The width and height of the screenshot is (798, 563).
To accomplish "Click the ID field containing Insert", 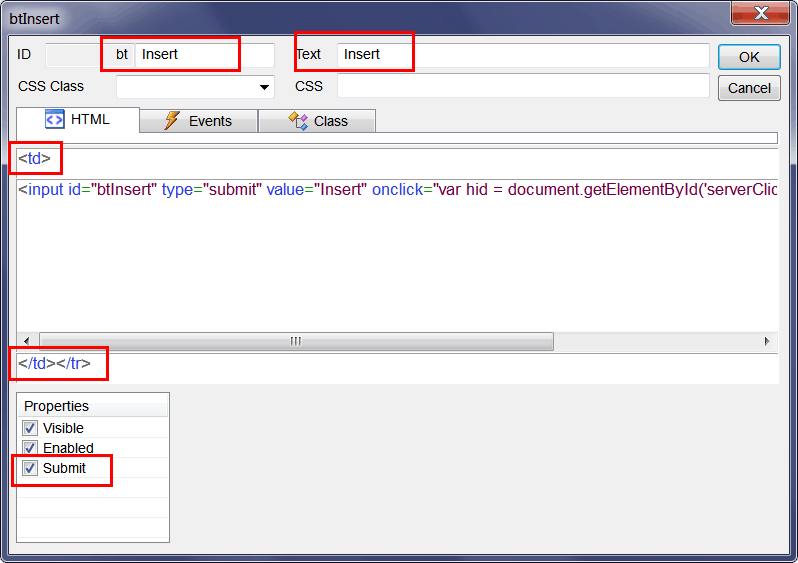I will (204, 54).
